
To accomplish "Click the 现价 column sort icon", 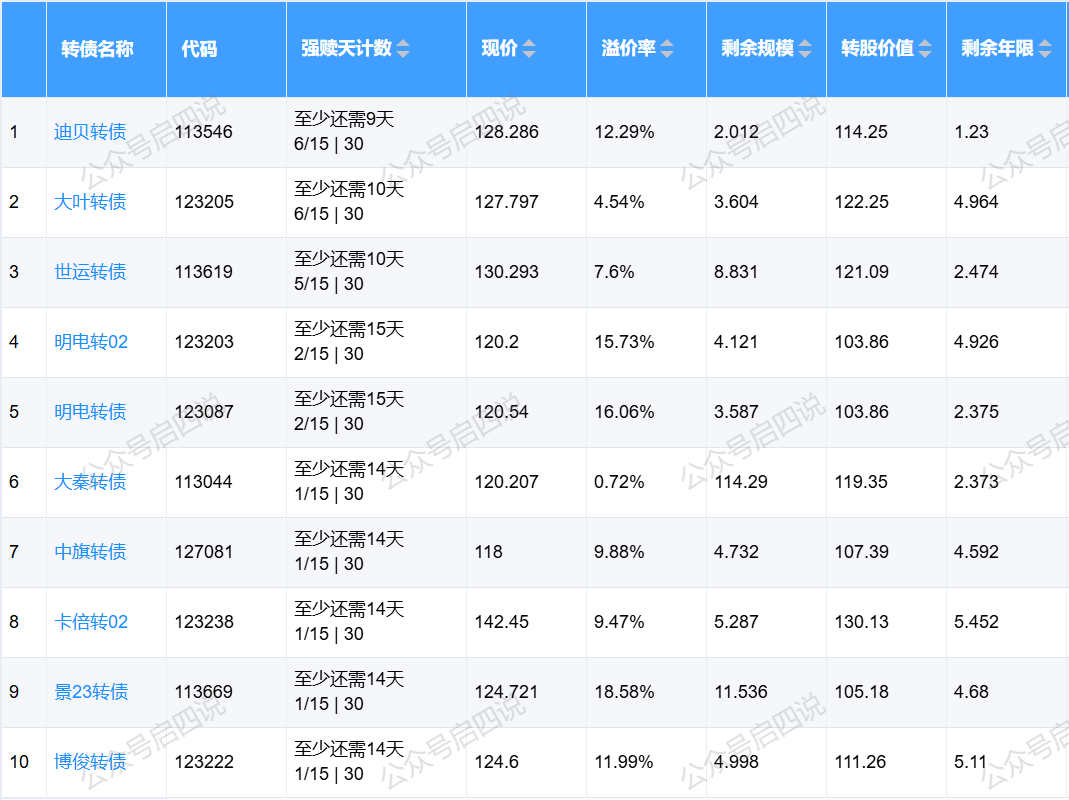I will pos(529,49).
